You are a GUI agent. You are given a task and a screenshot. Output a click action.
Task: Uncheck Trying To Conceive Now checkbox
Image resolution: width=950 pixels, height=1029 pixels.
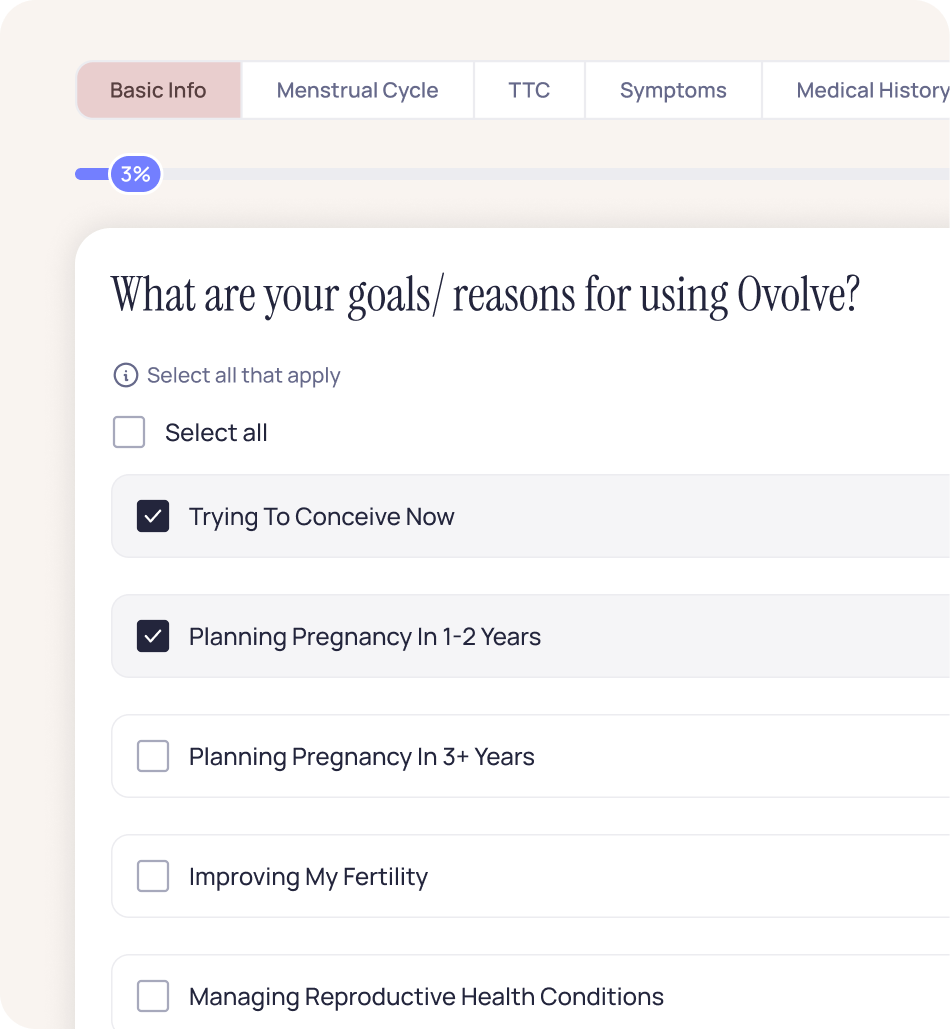(153, 517)
